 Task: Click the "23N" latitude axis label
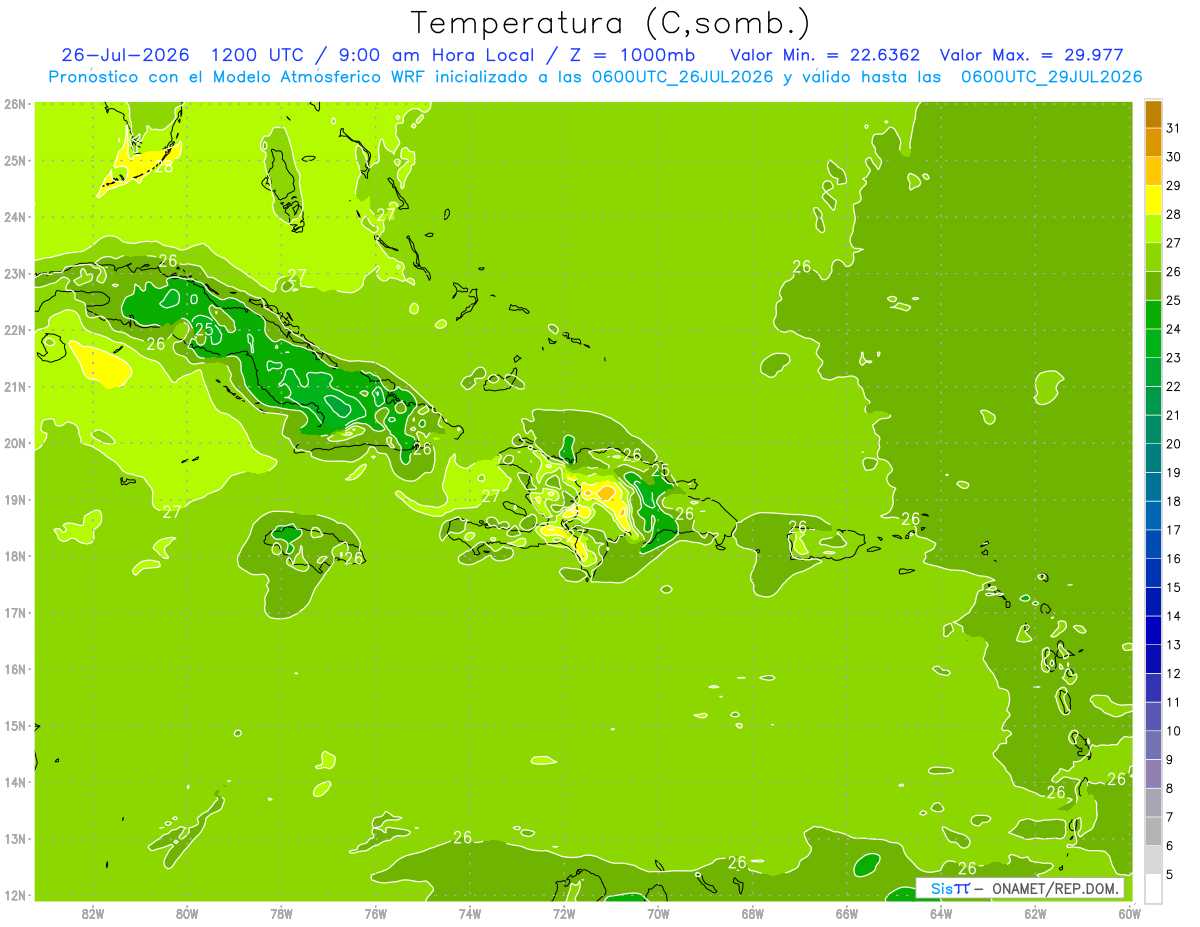(x=14, y=273)
